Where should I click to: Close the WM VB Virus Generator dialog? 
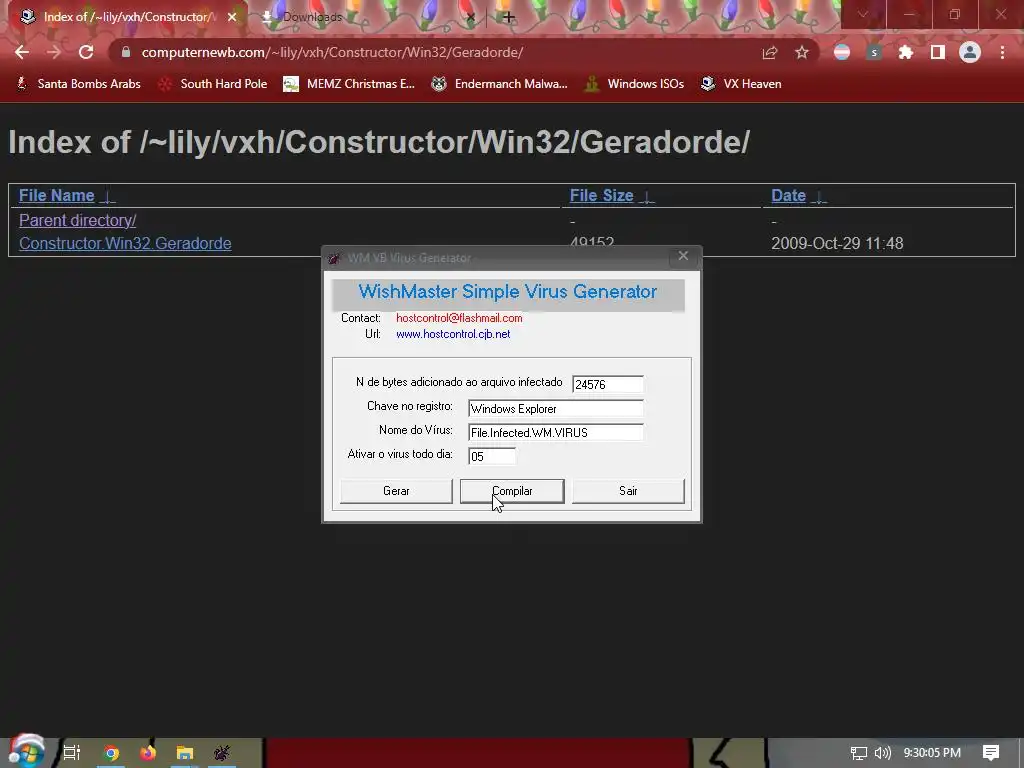[683, 256]
